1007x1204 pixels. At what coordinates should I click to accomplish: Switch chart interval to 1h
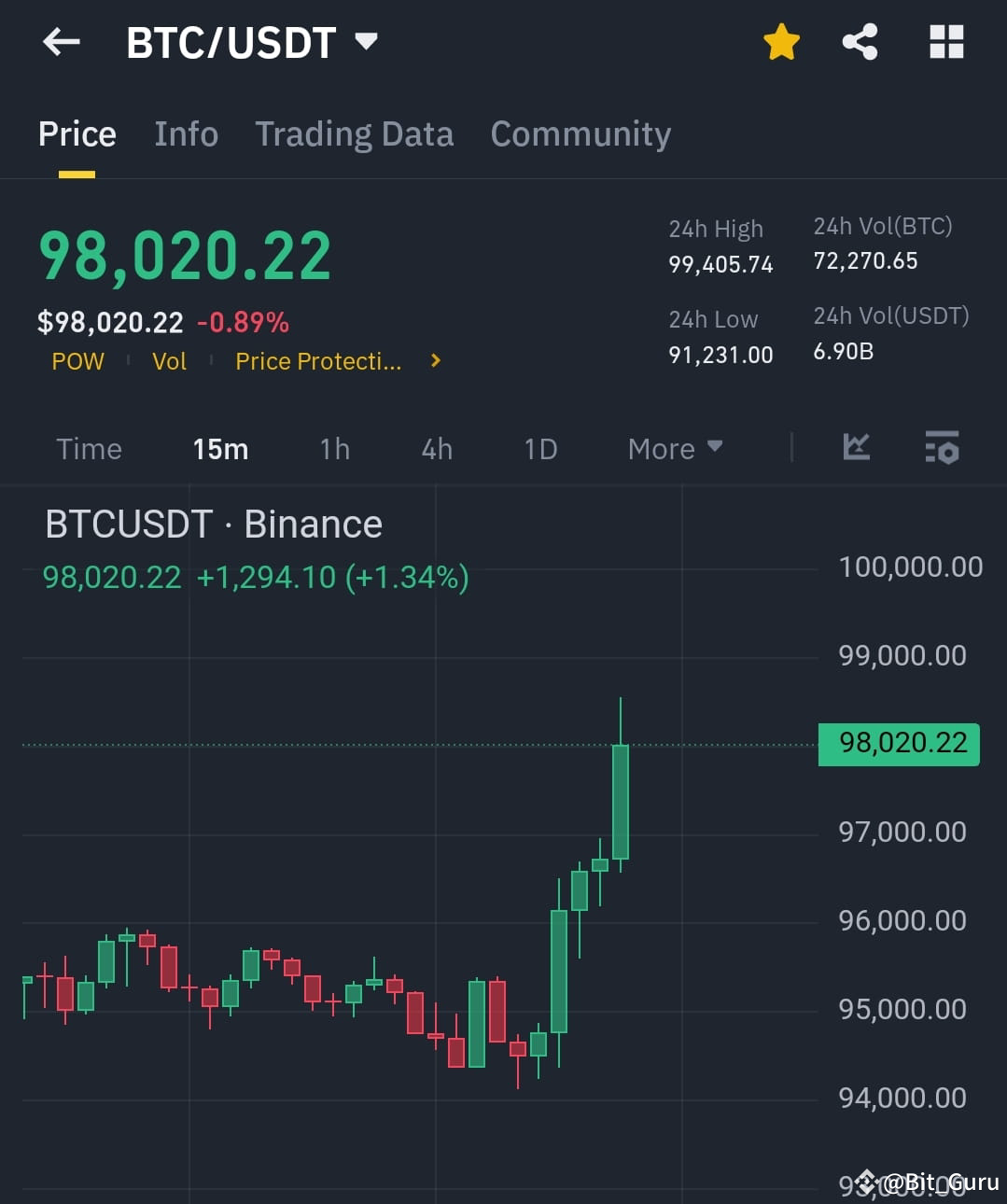tap(334, 449)
